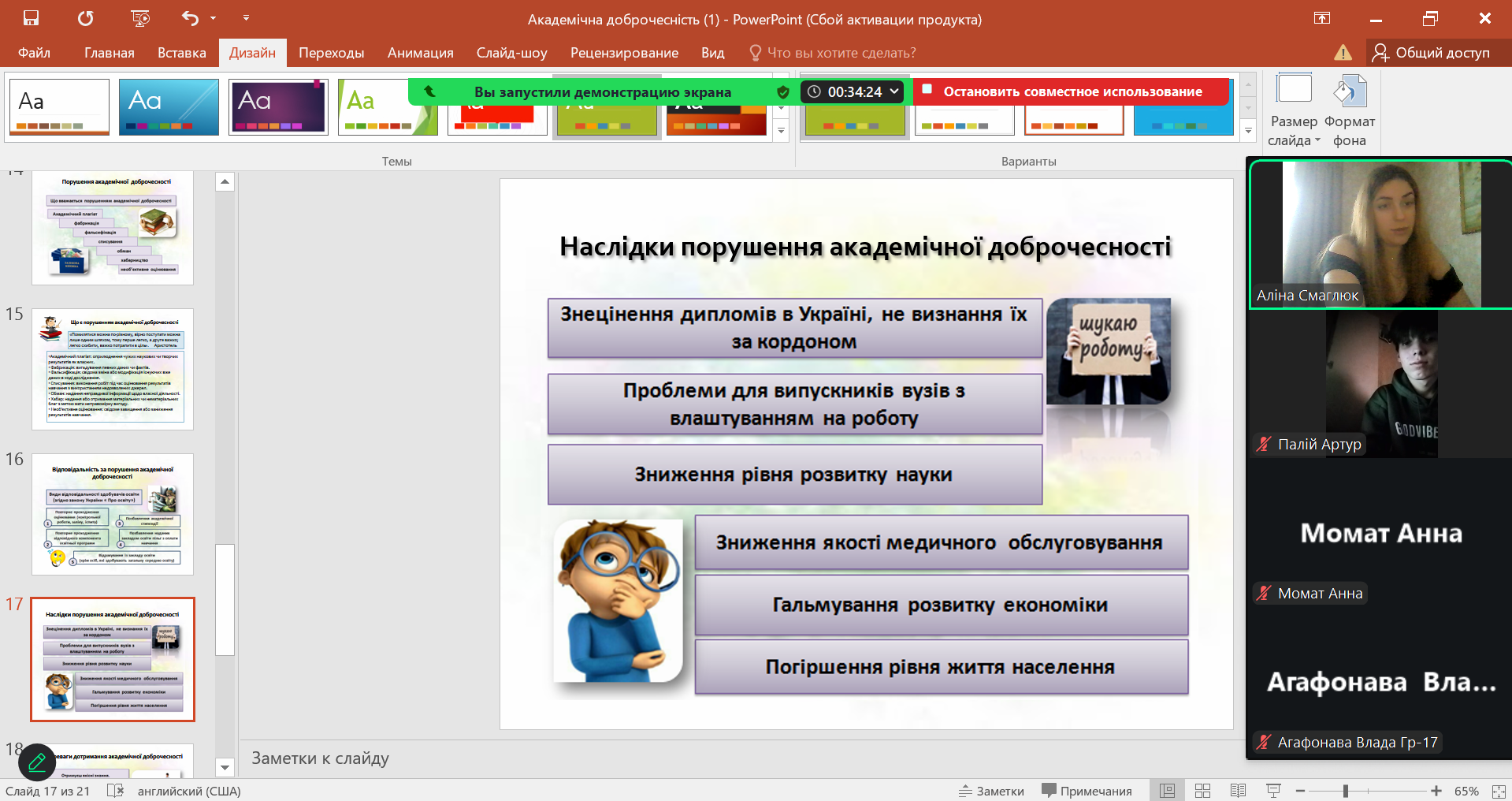
Task: Open Format Background pane
Action: pos(1349,110)
